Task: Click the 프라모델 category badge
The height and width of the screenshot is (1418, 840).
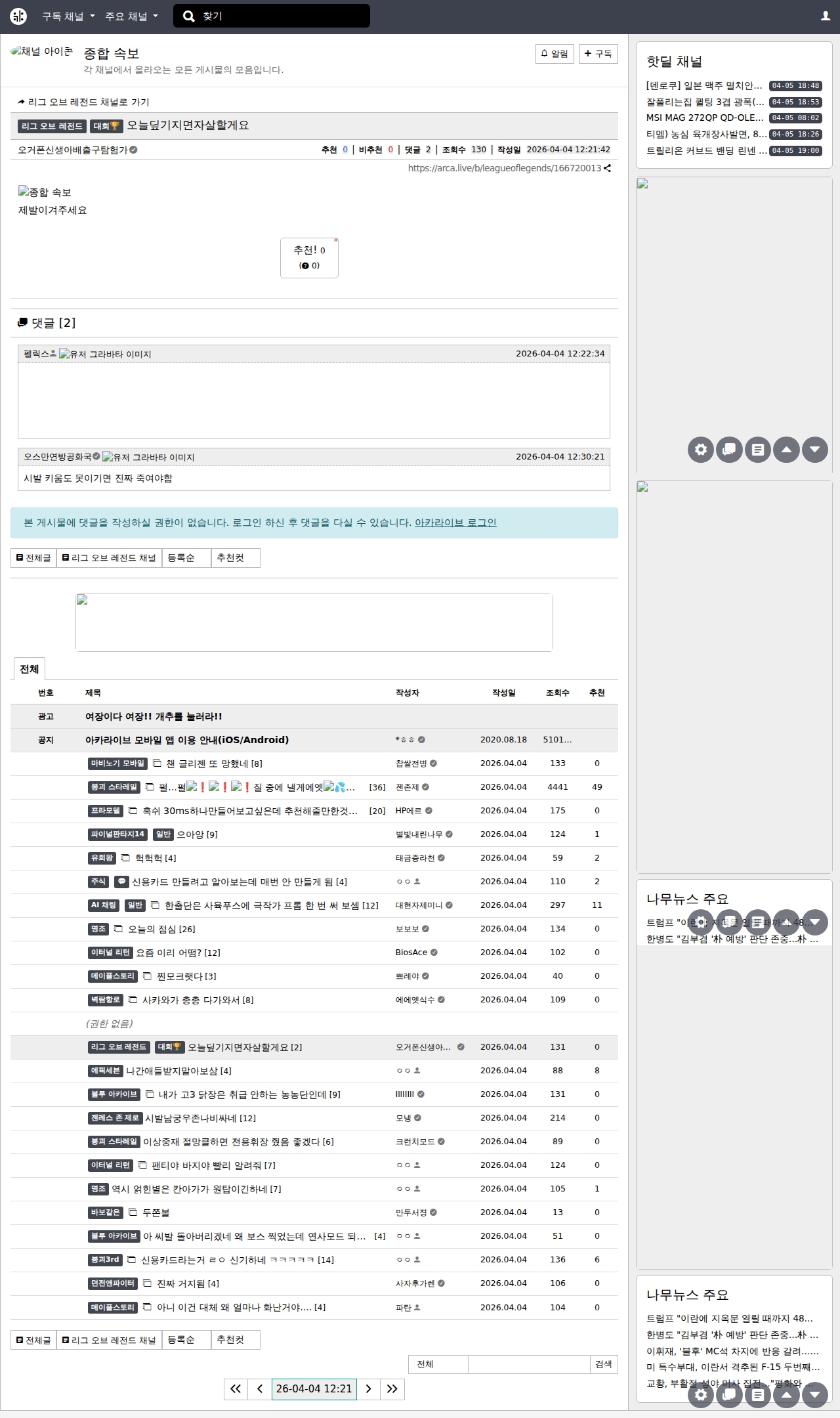Action: (106, 811)
